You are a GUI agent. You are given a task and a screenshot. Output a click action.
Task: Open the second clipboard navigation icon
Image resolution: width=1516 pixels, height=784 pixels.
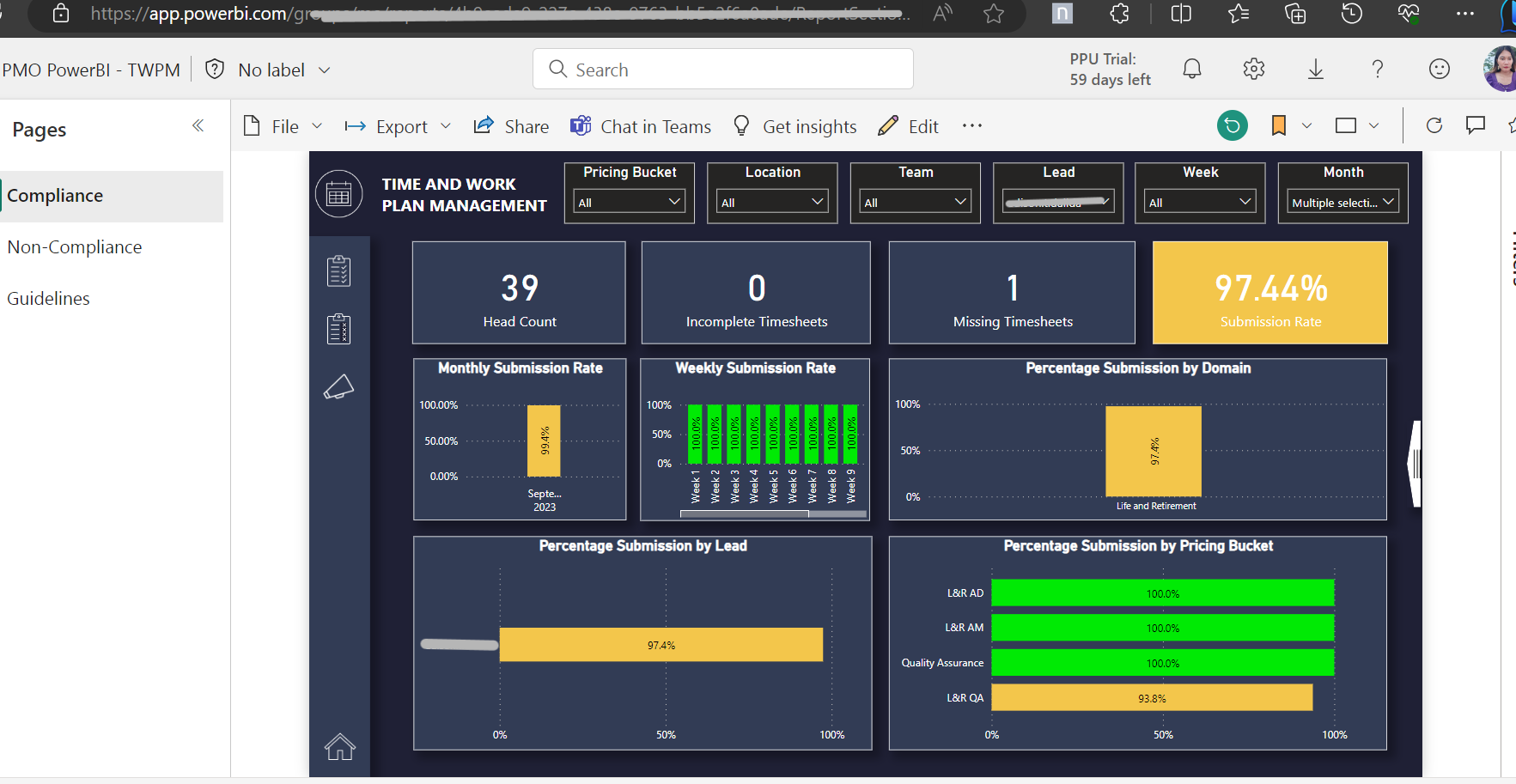338,328
